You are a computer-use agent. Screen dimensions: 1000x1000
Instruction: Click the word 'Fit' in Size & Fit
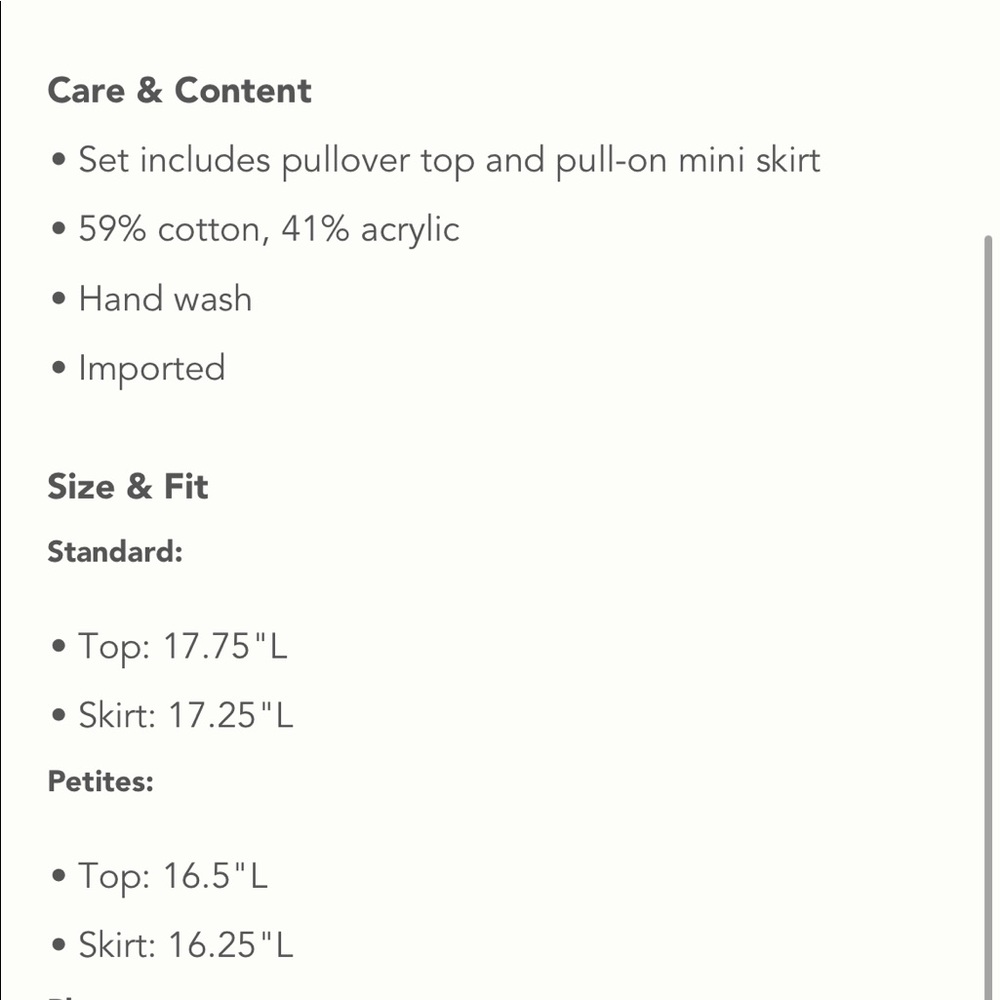(x=187, y=487)
